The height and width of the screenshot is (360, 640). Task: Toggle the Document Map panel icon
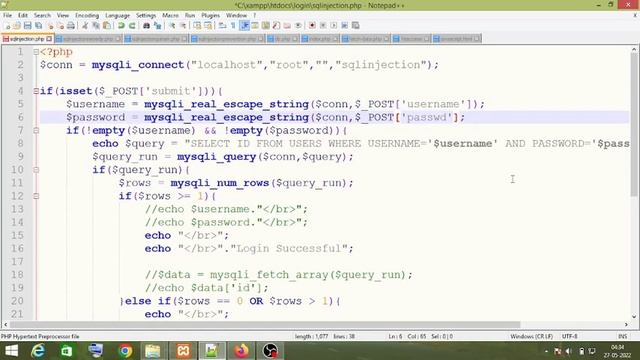(x=266, y=26)
